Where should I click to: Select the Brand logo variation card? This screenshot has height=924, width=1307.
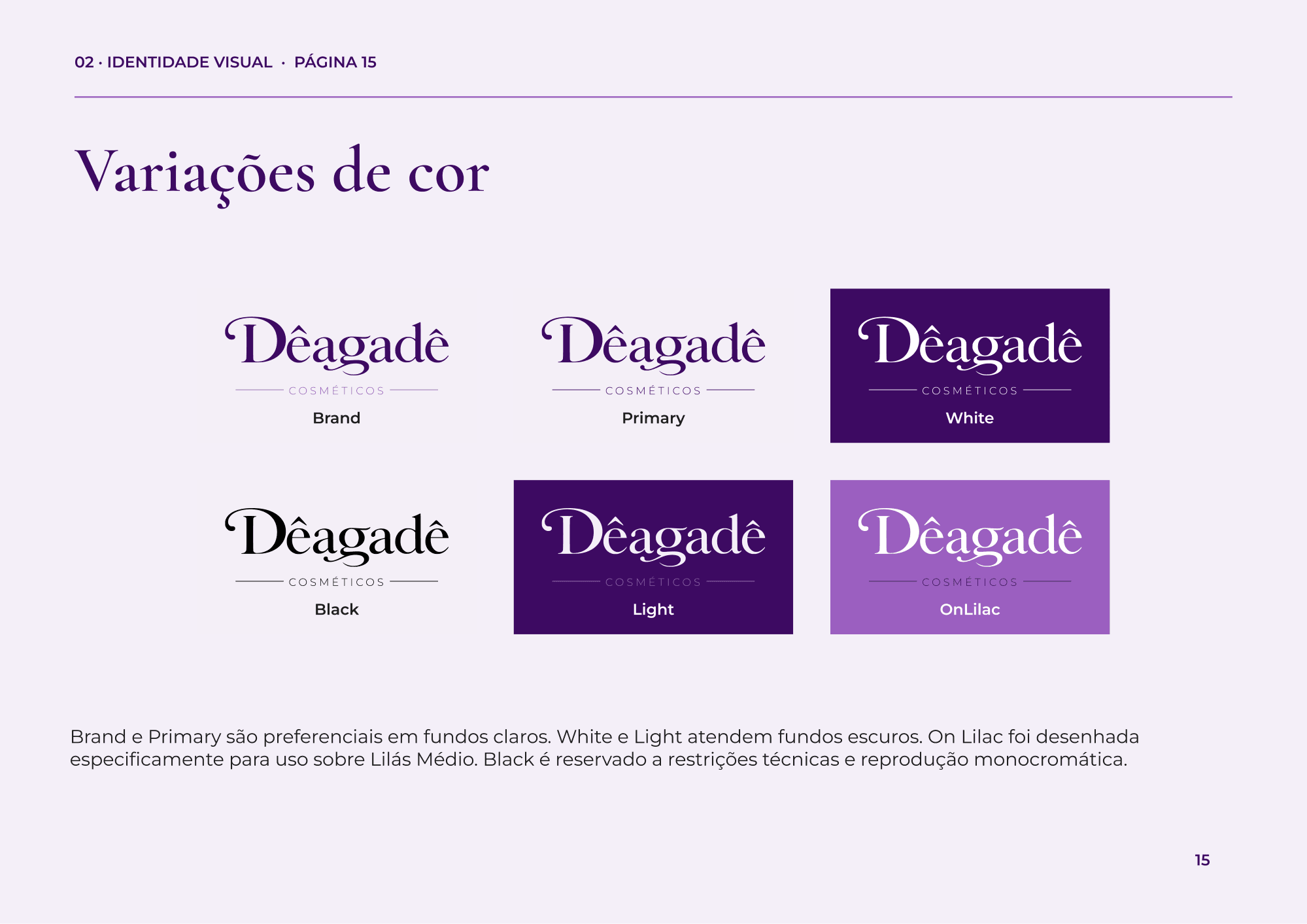point(337,366)
